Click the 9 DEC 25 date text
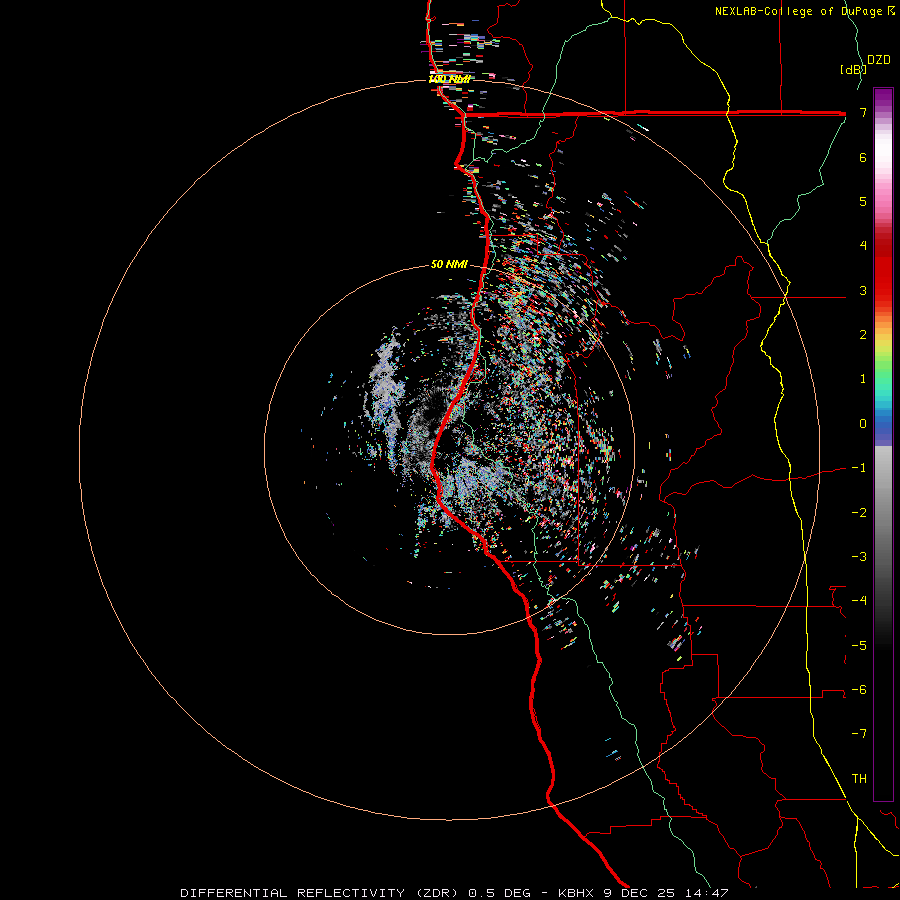 click(x=639, y=893)
